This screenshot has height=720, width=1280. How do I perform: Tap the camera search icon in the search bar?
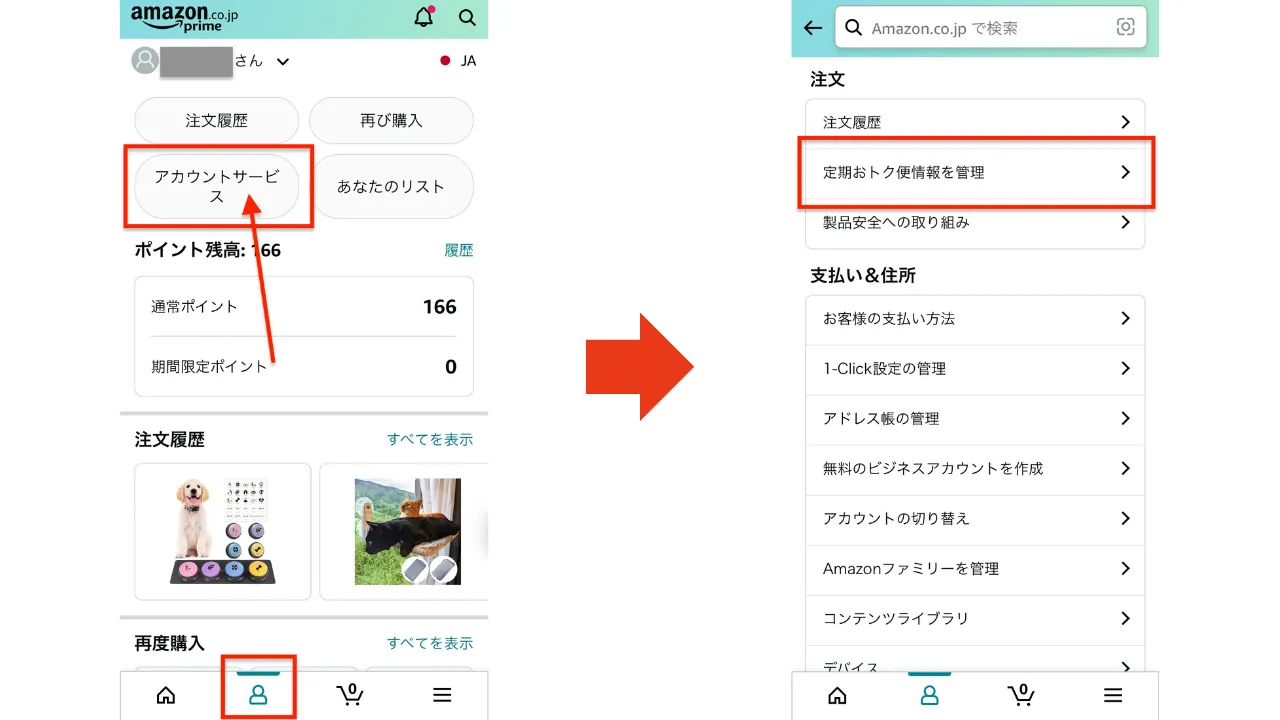point(1124,28)
